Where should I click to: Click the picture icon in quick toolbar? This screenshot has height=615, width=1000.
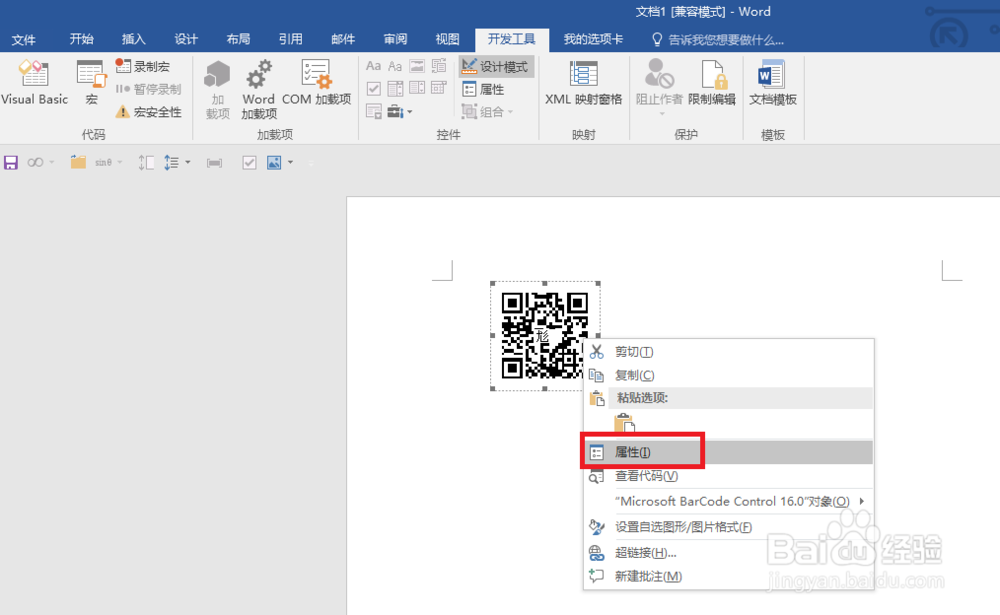coord(274,163)
